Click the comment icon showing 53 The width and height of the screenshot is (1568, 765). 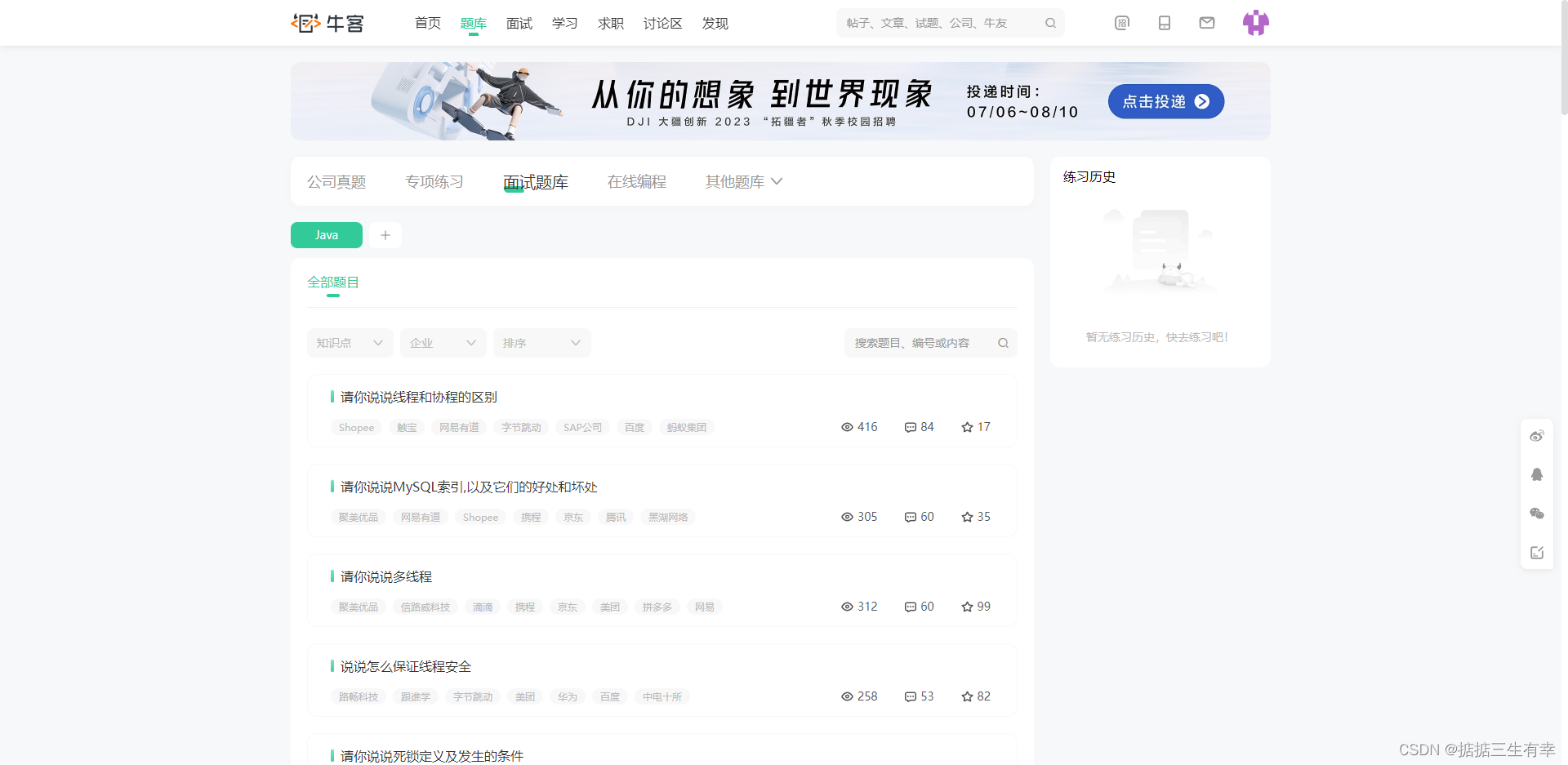point(910,696)
